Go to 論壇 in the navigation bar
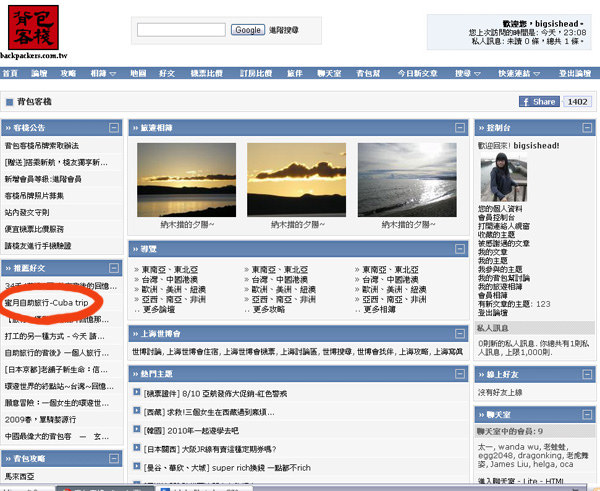The image size is (600, 491). (39, 74)
